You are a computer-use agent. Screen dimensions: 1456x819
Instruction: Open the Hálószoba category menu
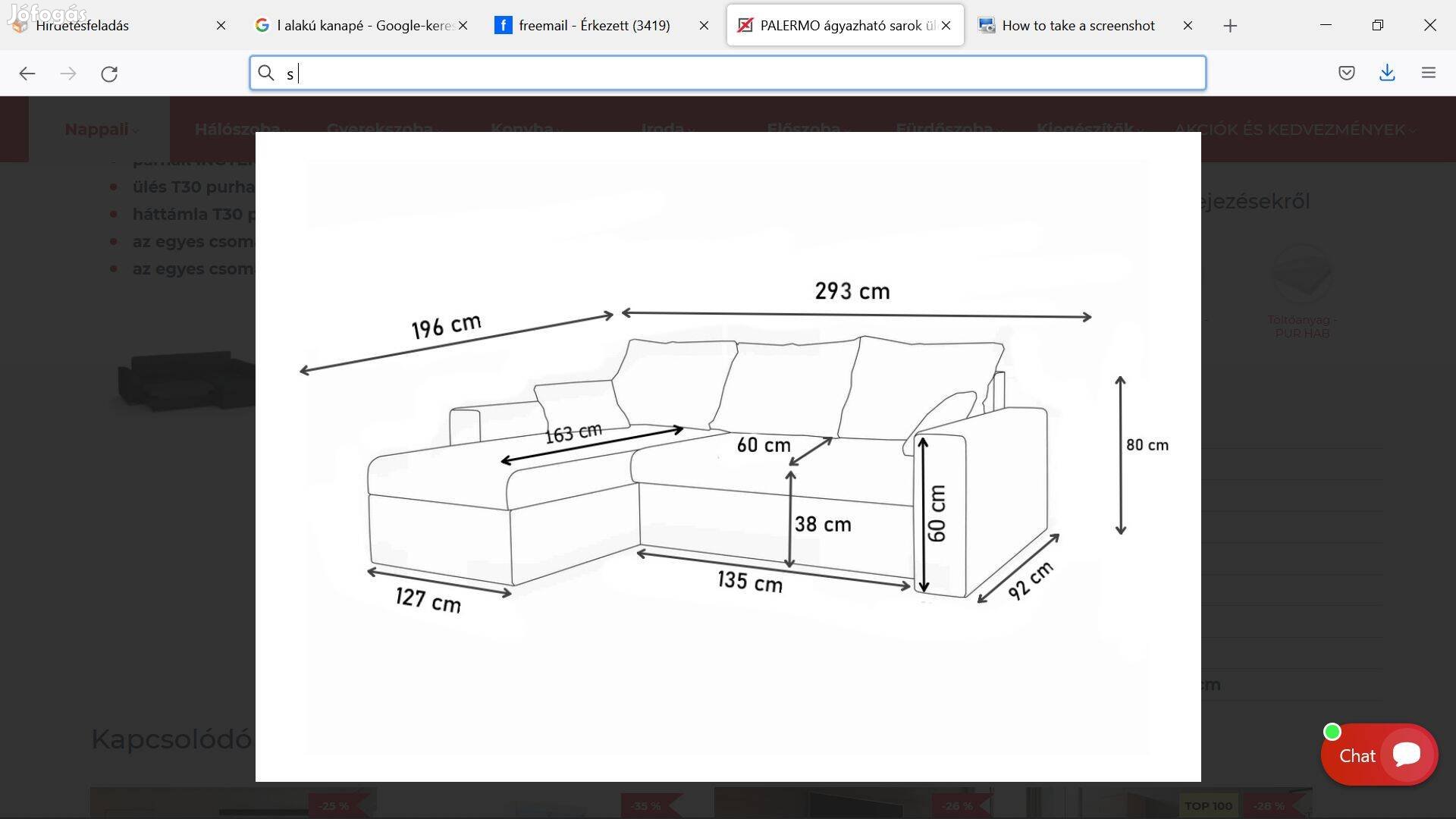coord(241,129)
